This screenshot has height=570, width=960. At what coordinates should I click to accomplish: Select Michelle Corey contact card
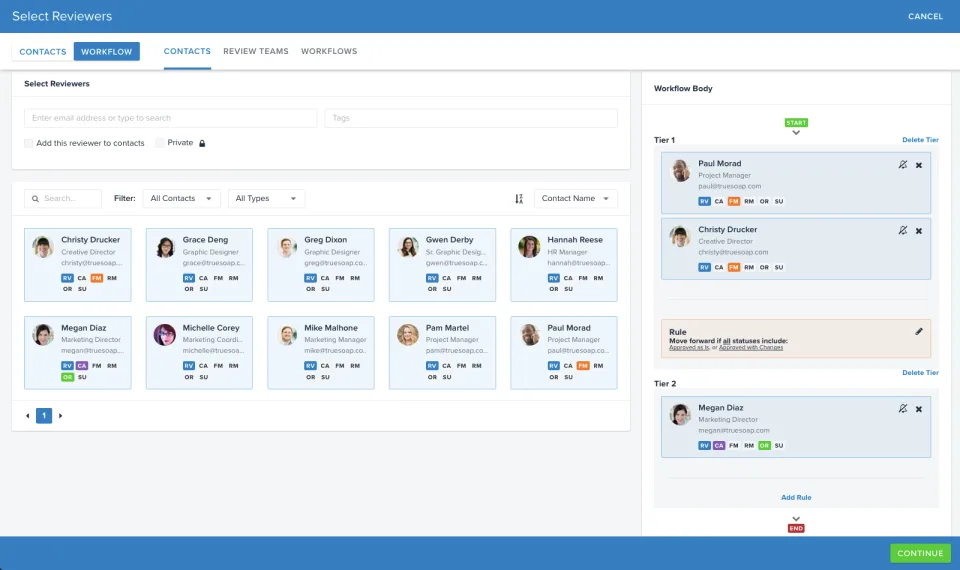point(199,353)
